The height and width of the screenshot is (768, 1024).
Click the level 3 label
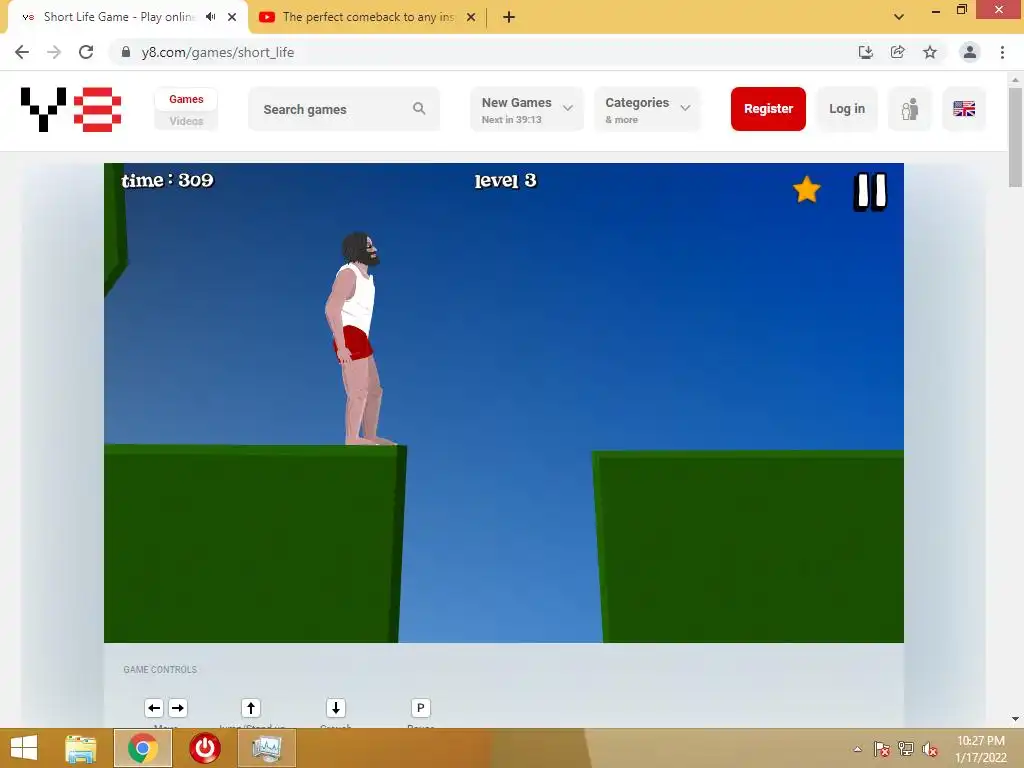505,181
